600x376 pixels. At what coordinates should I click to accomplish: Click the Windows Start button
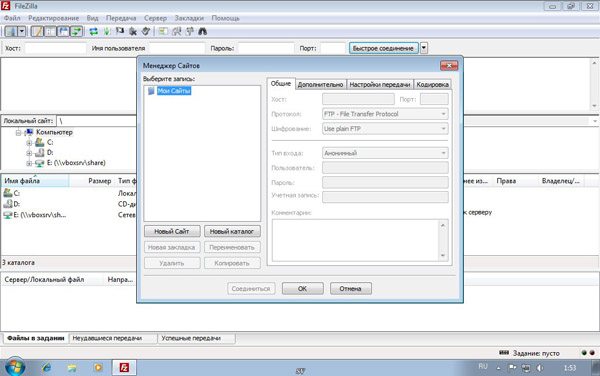coord(15,367)
